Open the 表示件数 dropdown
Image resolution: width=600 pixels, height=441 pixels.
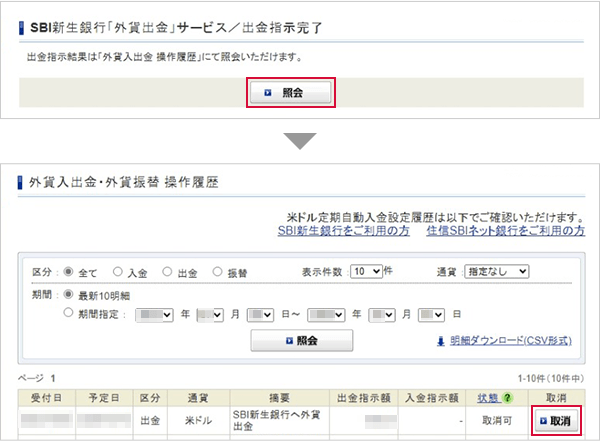(366, 271)
